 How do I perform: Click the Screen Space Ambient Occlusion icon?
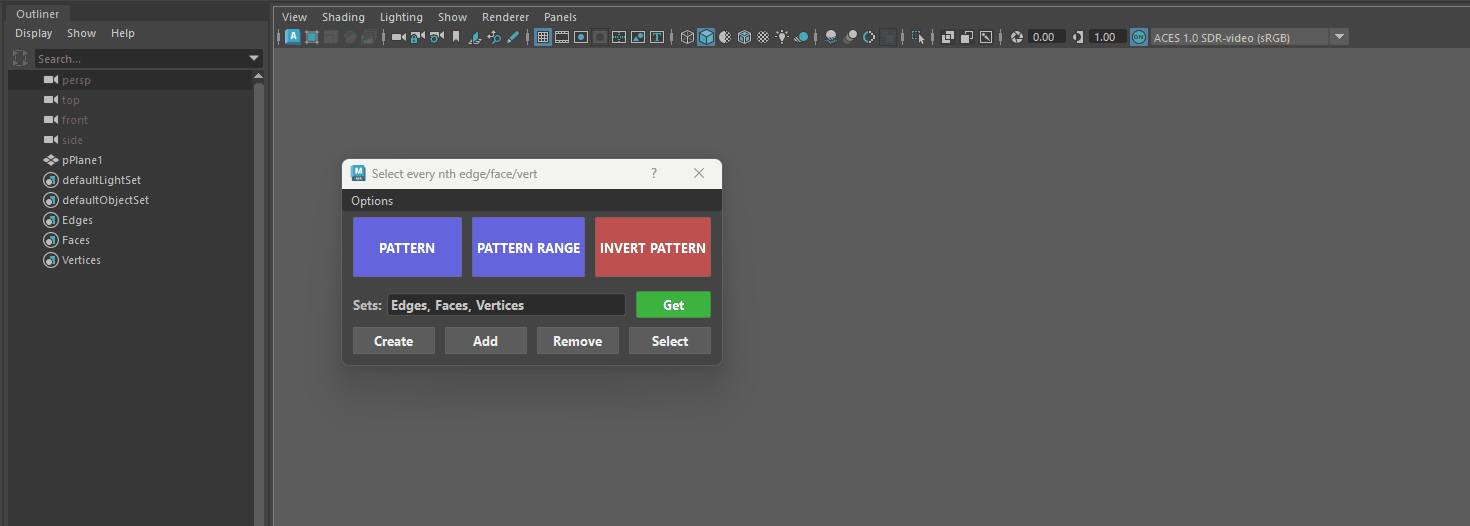[x=831, y=37]
